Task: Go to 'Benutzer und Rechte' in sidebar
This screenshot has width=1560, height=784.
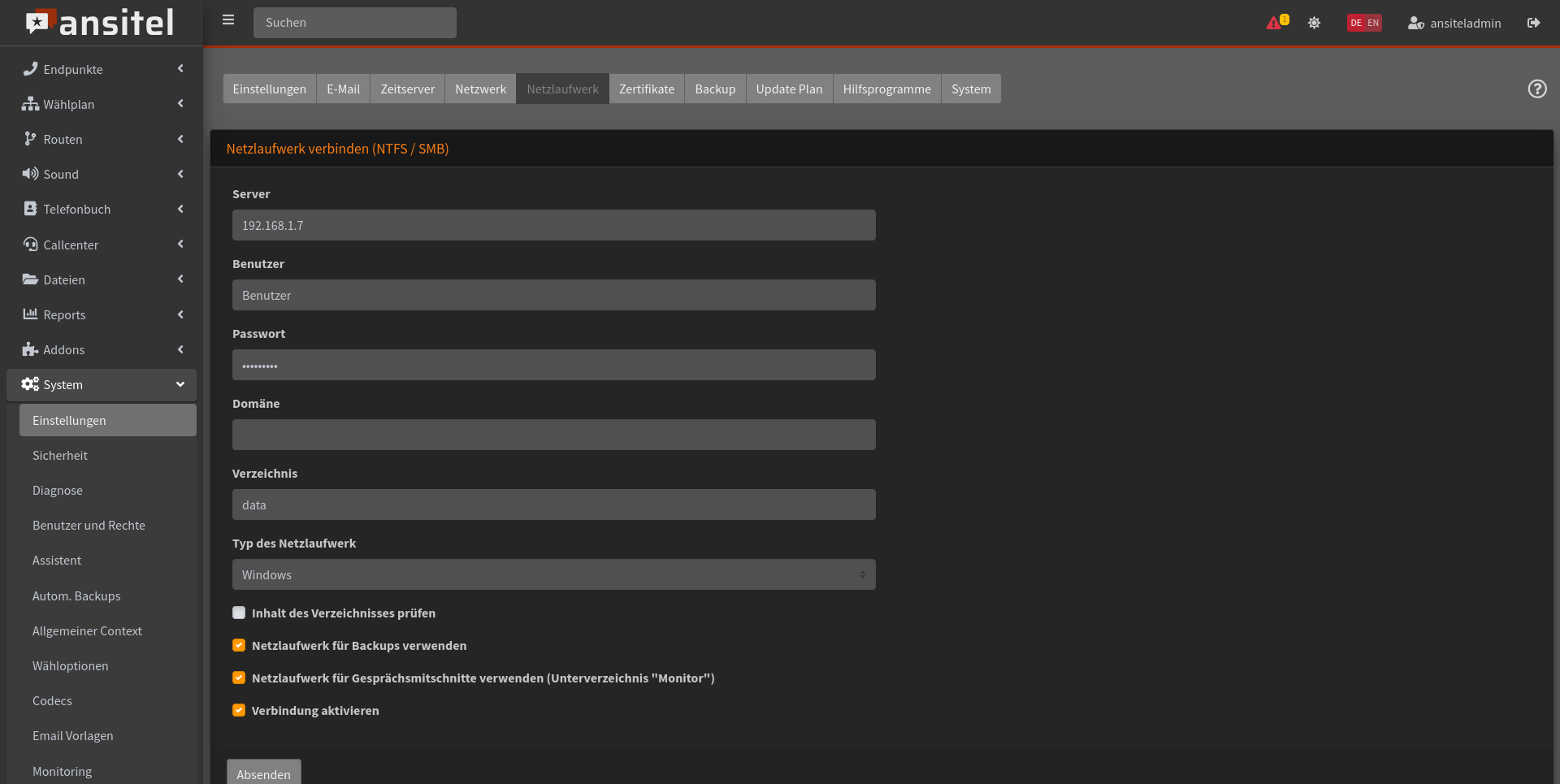Action: pyautogui.click(x=89, y=526)
